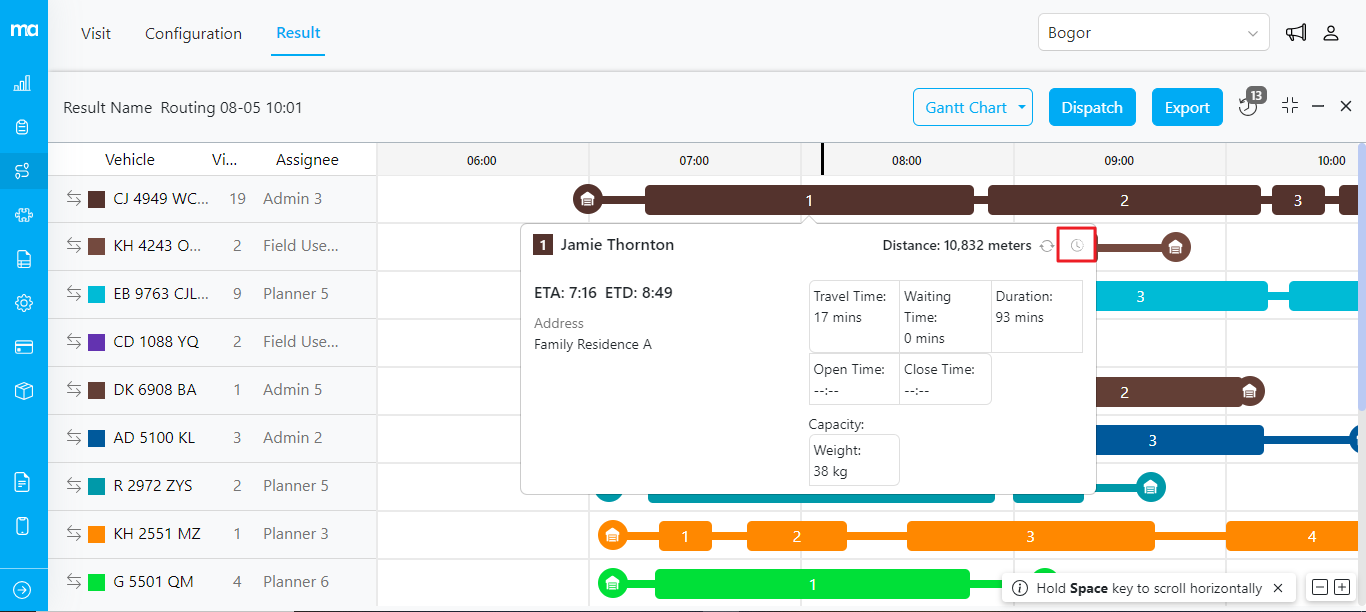The height and width of the screenshot is (612, 1366).
Task: Open the user profile icon
Action: [1331, 33]
